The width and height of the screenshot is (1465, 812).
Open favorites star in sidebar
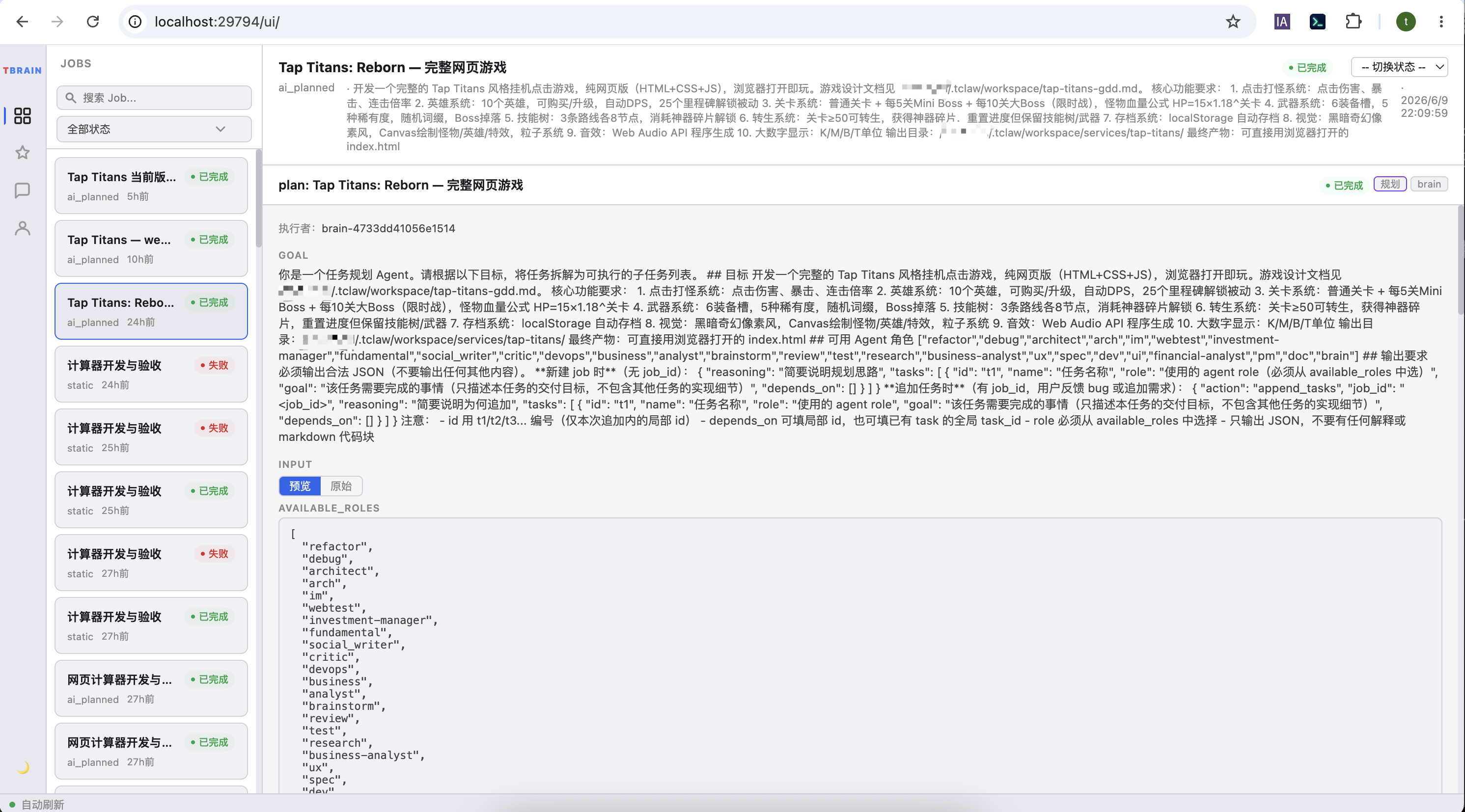tap(22, 152)
